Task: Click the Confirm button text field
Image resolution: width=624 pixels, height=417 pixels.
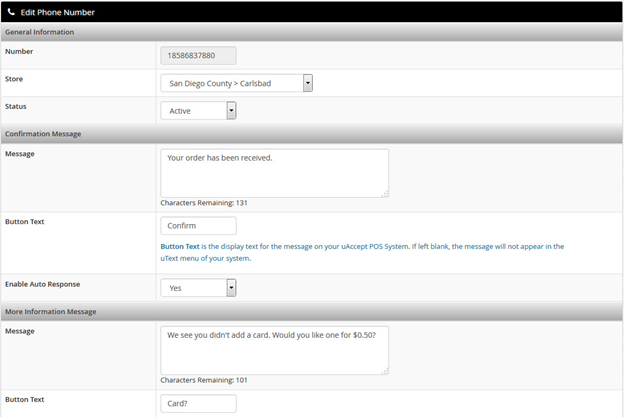Action: click(198, 226)
